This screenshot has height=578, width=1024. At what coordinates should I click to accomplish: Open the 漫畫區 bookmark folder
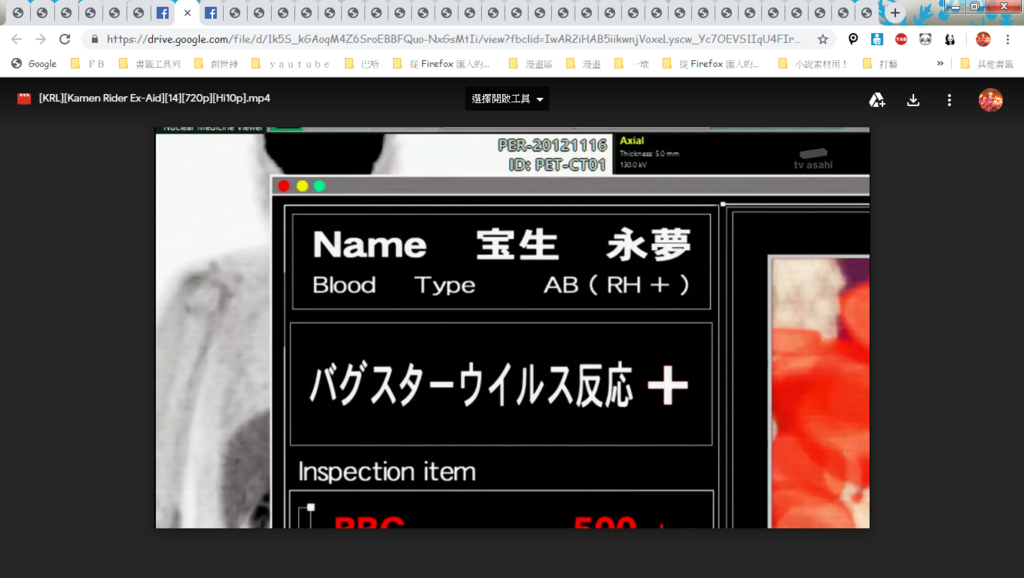pos(531,63)
